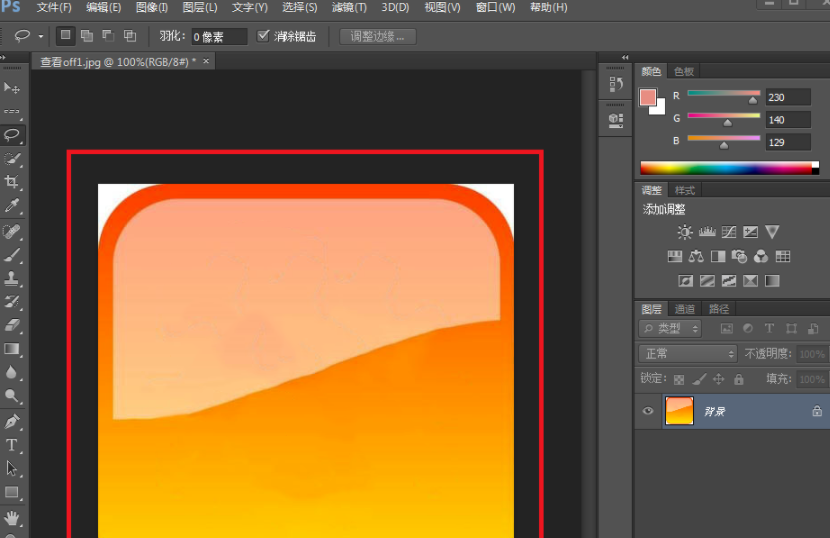Click the foreground color swatch
This screenshot has height=538, width=830.
point(648,97)
